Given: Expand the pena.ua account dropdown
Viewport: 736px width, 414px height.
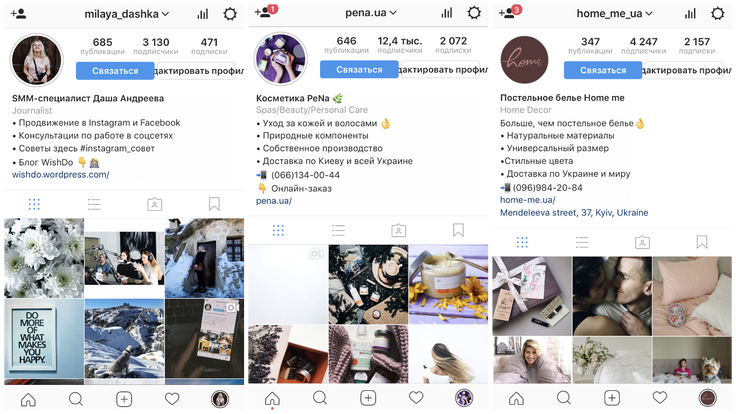Looking at the screenshot, I should coord(371,13).
